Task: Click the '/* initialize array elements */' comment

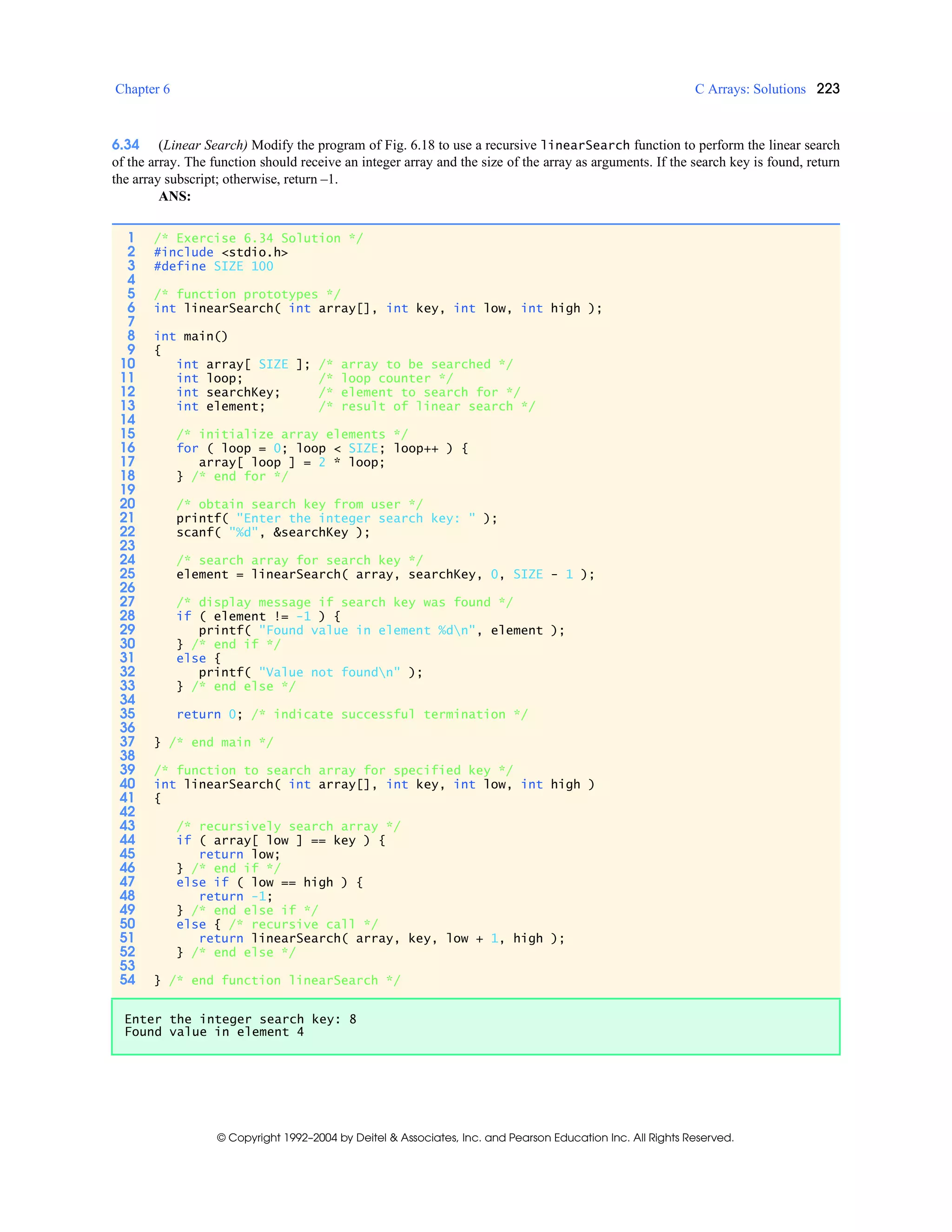Action: coord(291,434)
